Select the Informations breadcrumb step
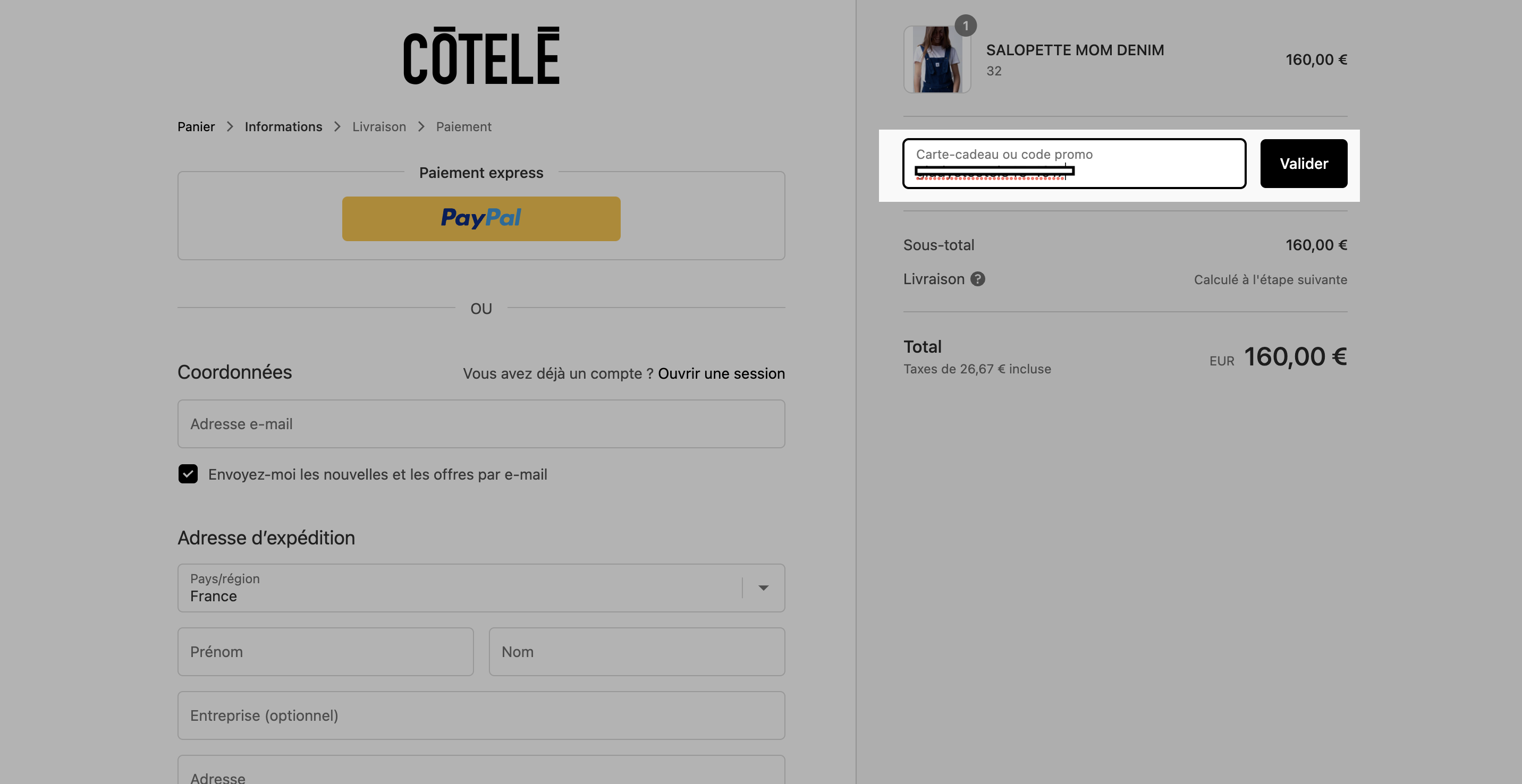 point(284,127)
